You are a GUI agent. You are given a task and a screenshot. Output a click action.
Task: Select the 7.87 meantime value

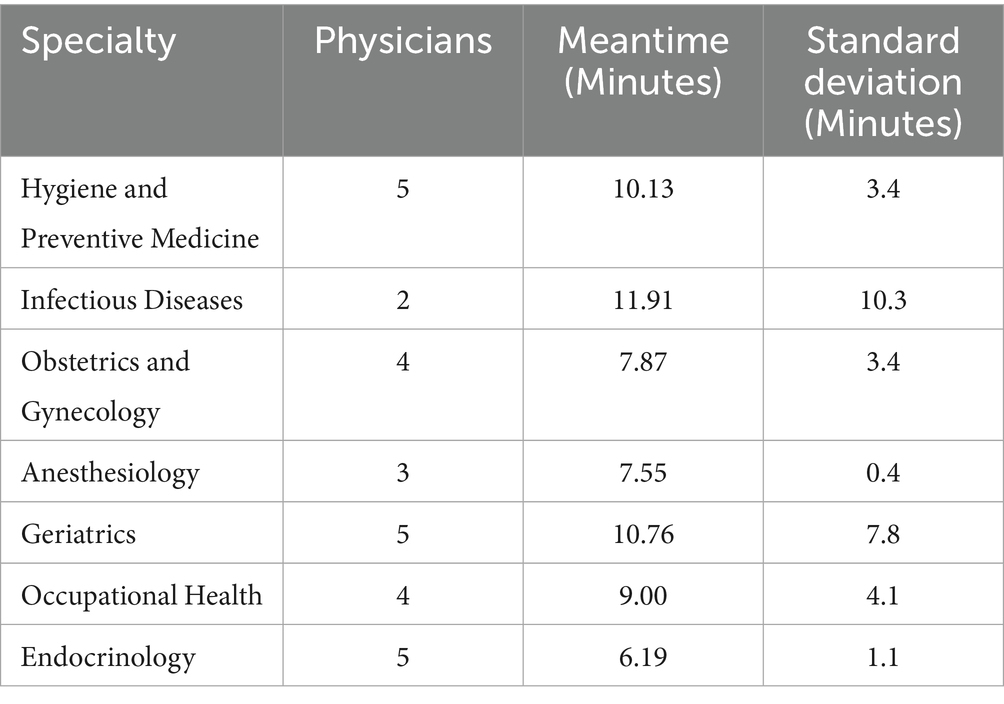pos(643,361)
